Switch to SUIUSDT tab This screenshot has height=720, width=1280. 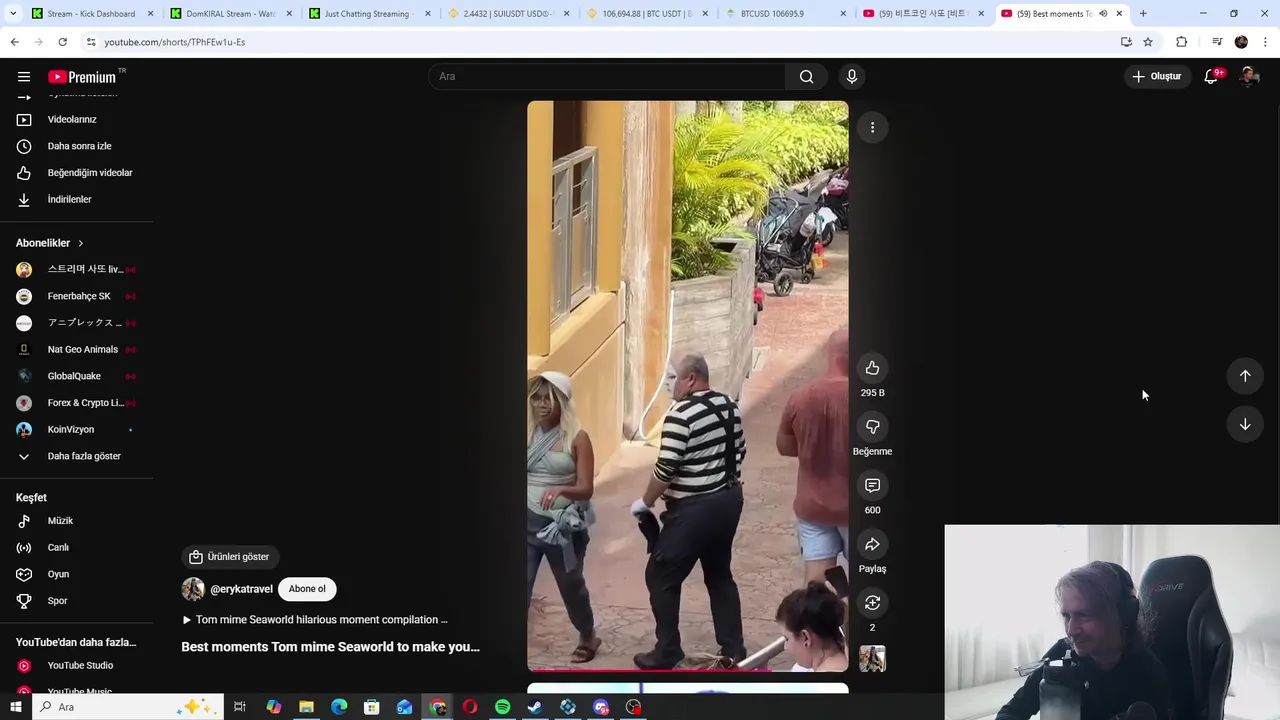pos(506,14)
